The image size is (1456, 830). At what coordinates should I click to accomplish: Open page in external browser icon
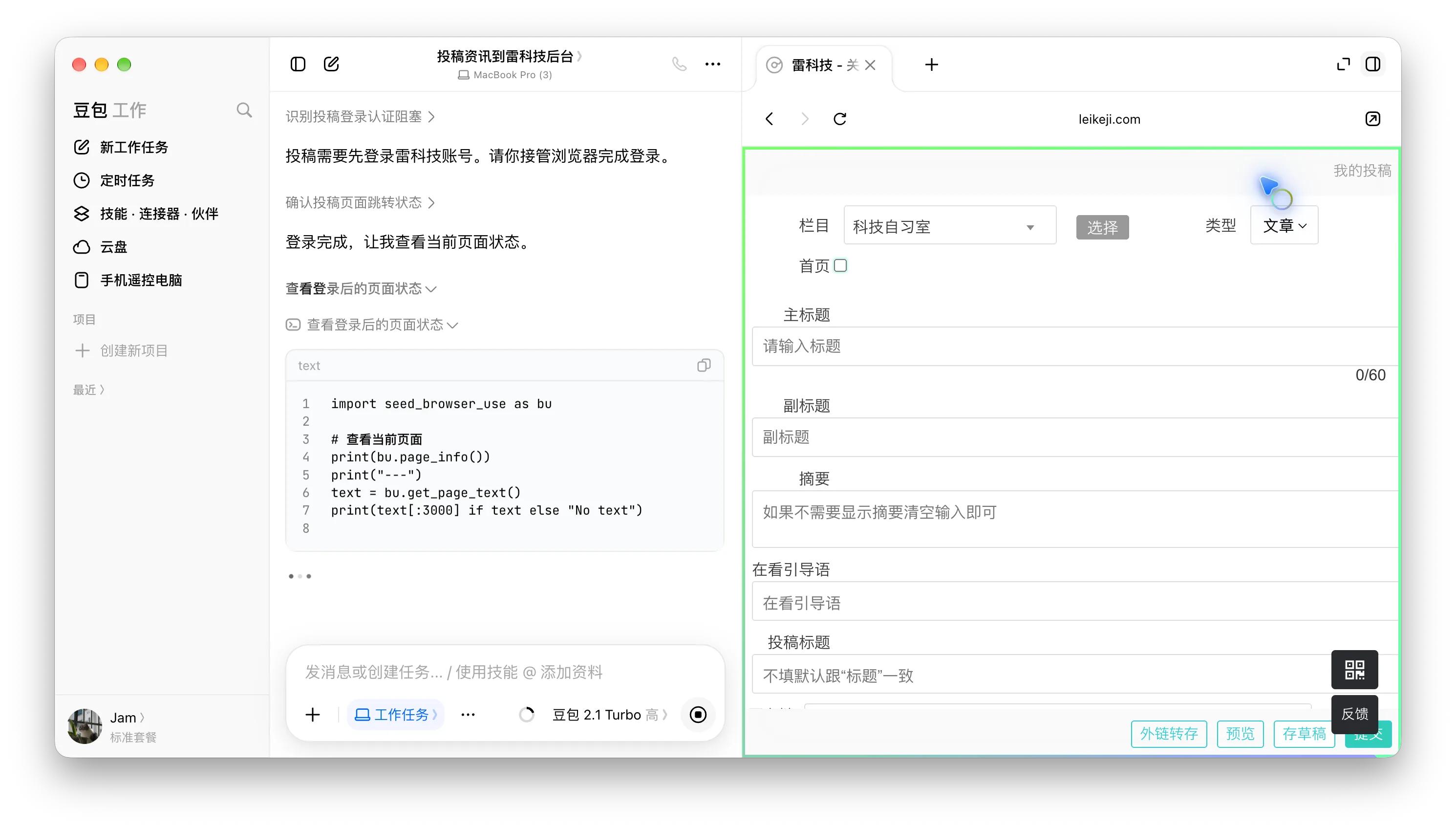[1373, 119]
